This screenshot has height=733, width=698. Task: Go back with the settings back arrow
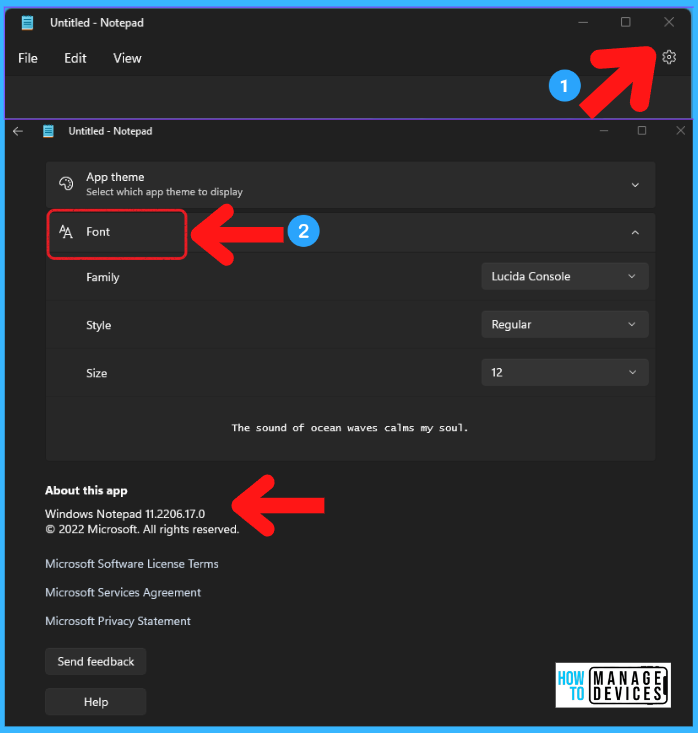tap(18, 131)
